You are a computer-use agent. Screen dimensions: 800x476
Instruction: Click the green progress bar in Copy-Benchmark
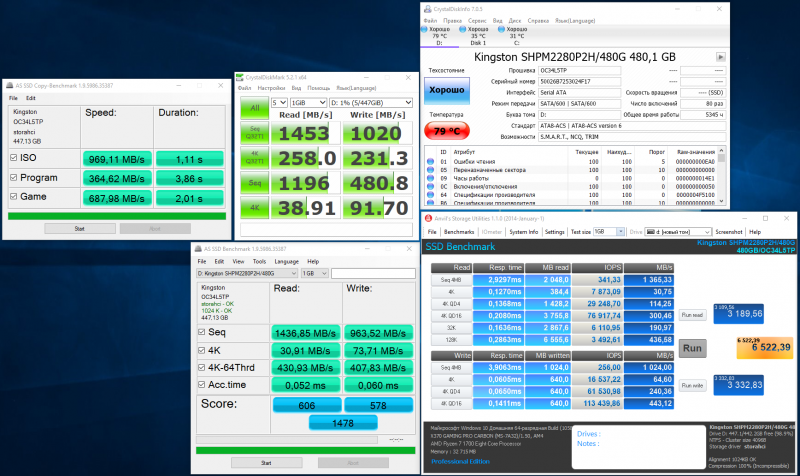click(117, 216)
